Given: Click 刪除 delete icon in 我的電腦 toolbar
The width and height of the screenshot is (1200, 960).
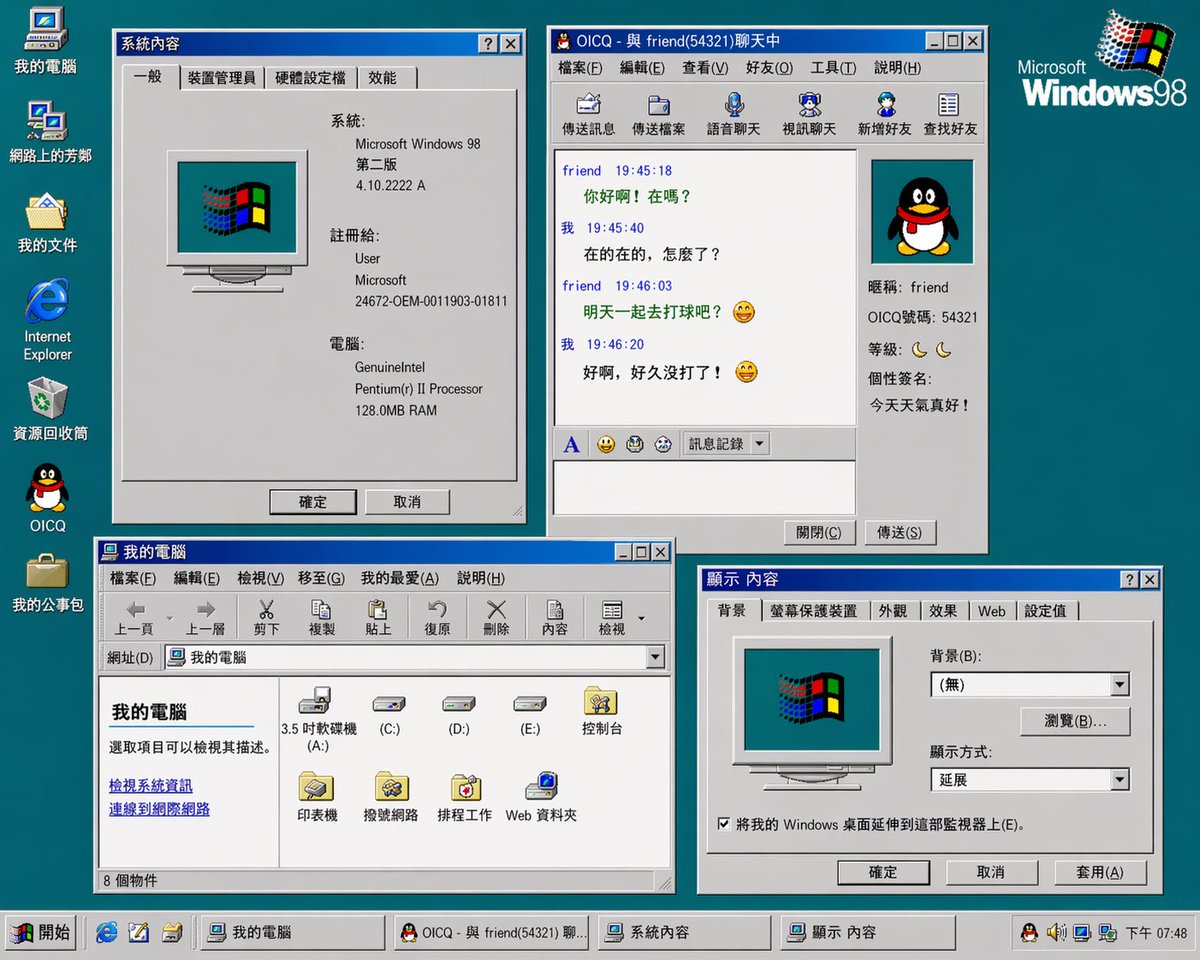Looking at the screenshot, I should [496, 617].
